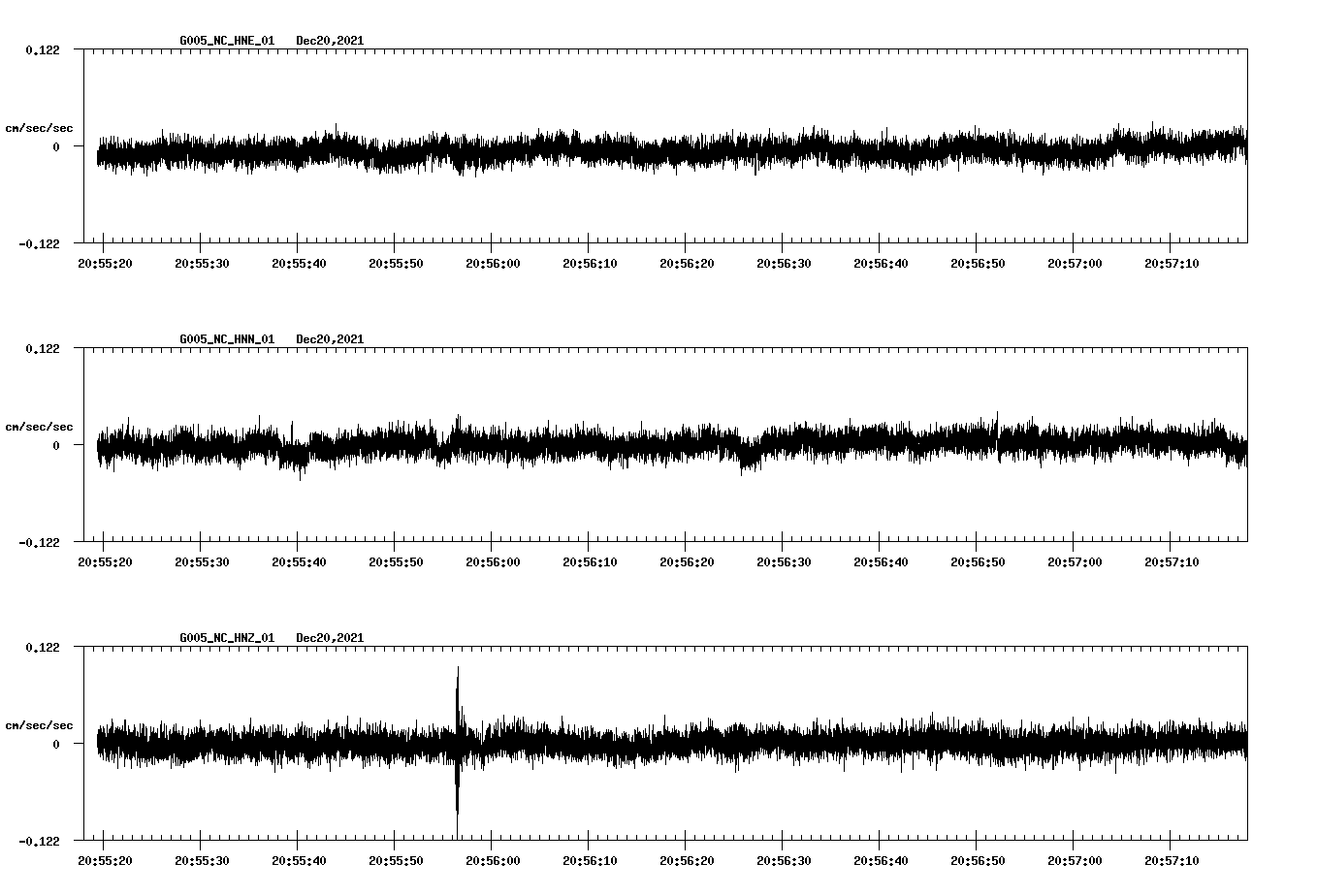Select the 20:55:40 time label on the HNN plot
This screenshot has height=896, width=1317.
coord(298,562)
